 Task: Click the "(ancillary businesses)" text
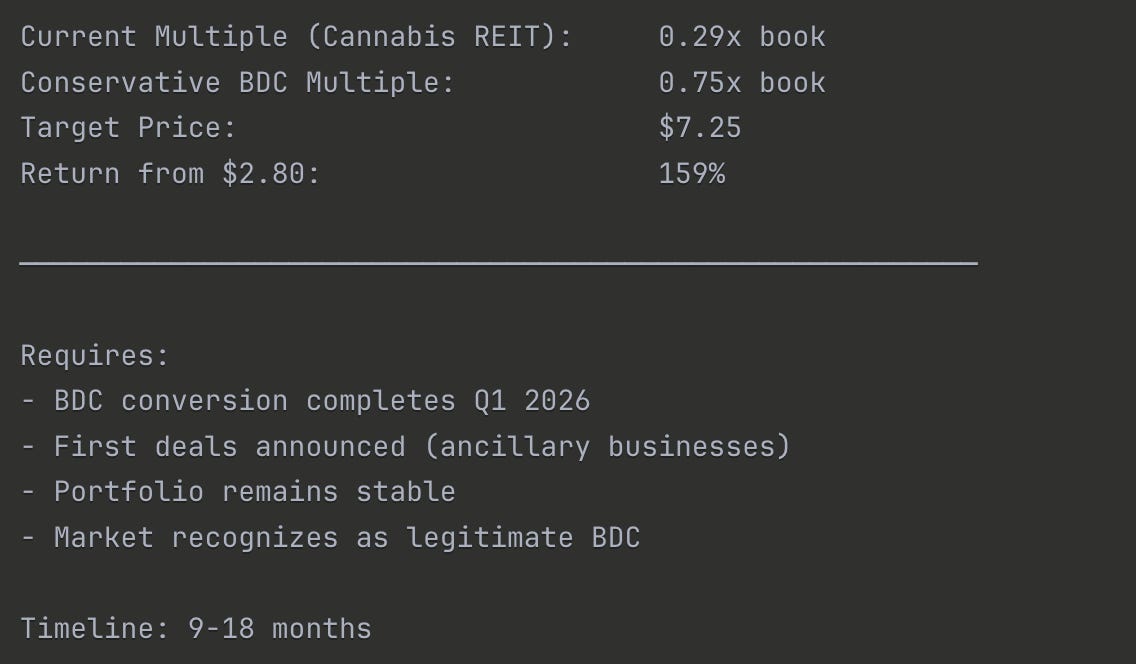point(608,447)
